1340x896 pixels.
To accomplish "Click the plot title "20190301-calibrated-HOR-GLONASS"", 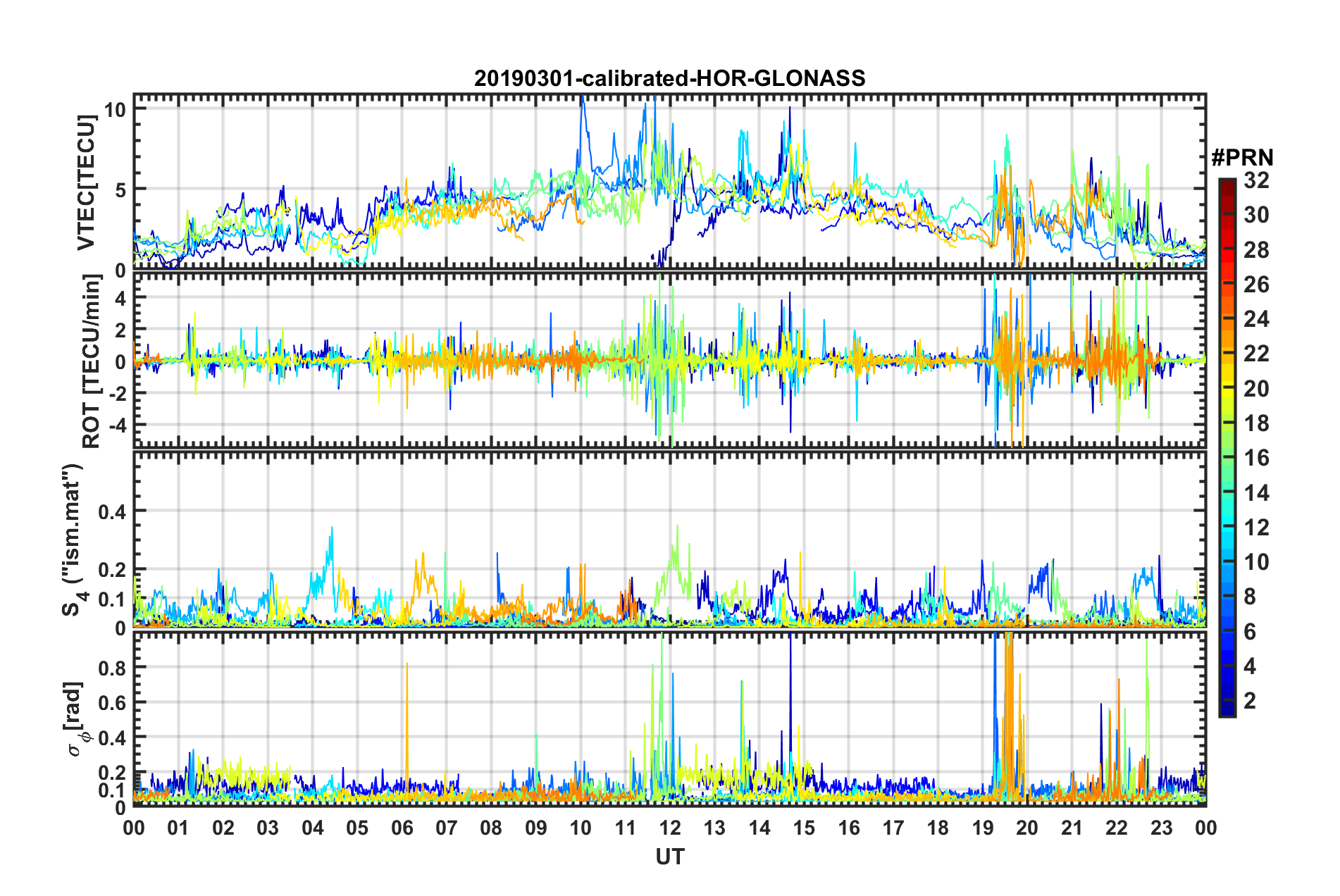I will tap(669, 78).
